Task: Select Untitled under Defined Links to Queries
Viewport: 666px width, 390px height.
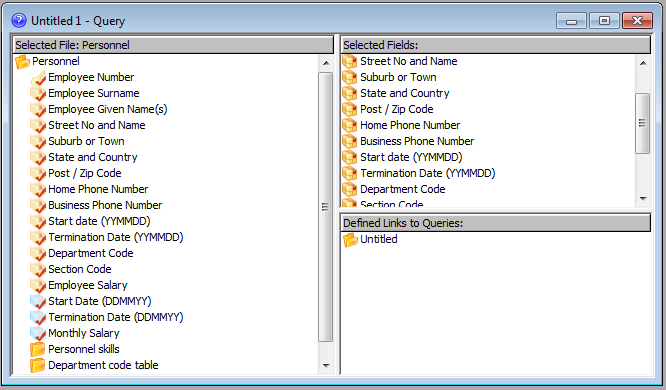Action: point(378,240)
